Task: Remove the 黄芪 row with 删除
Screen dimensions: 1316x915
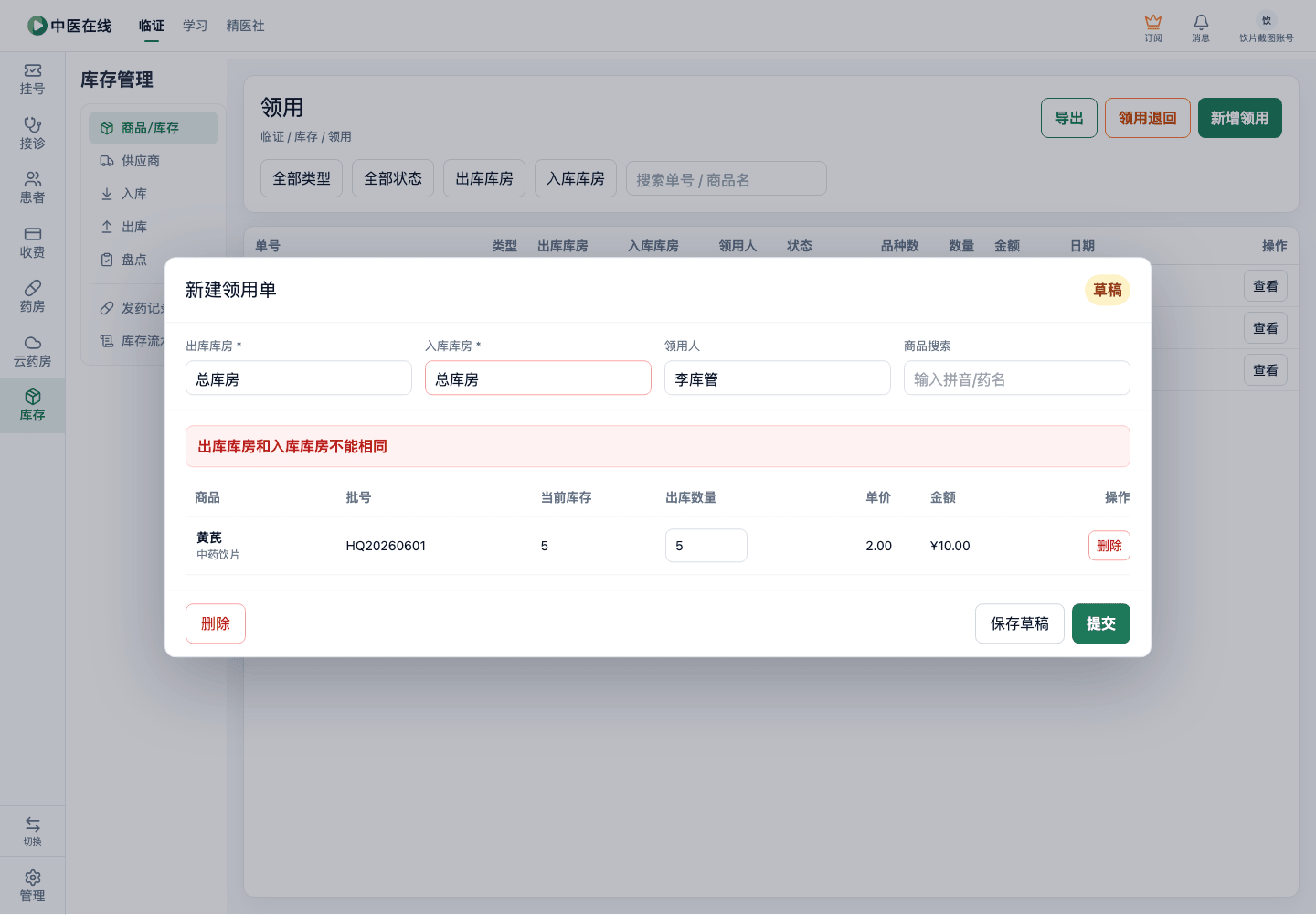Action: (x=1109, y=546)
